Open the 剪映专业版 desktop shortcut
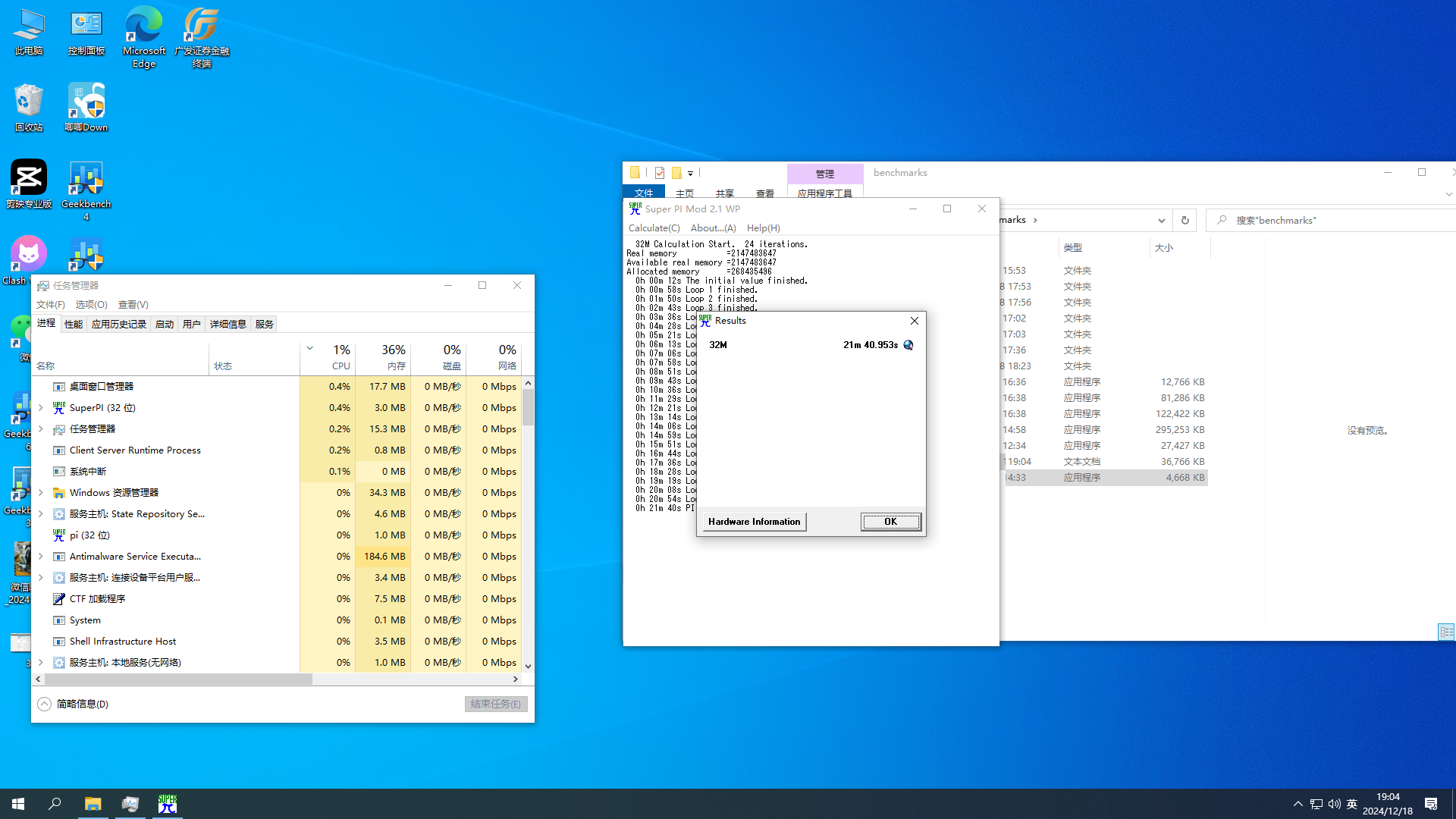 29,184
